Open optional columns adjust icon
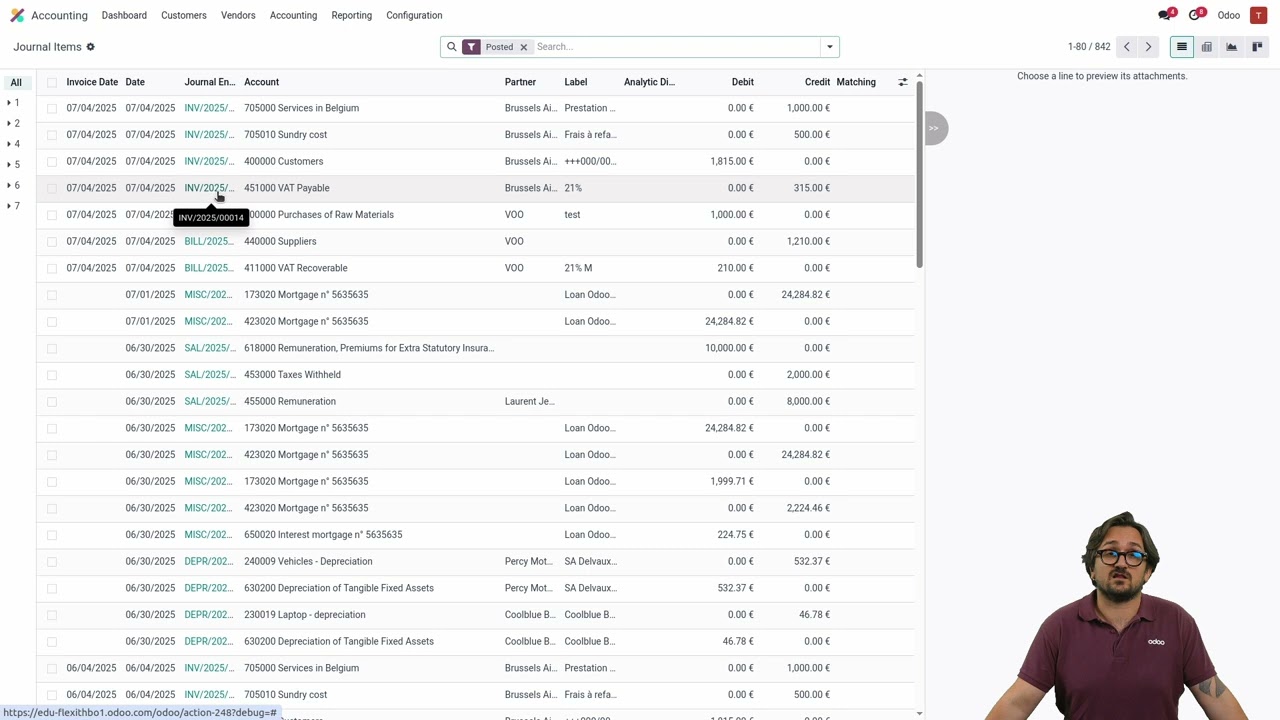1280x720 pixels. (x=903, y=82)
